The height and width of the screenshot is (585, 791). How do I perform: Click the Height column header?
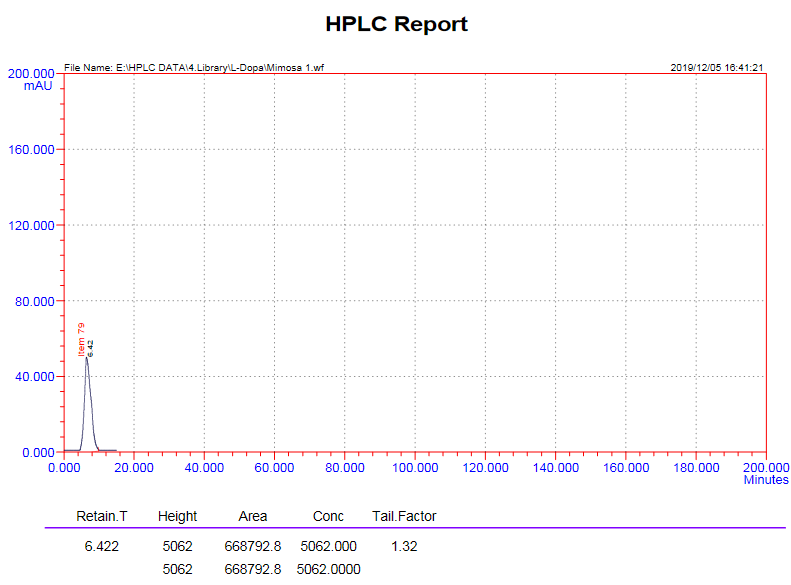177,516
